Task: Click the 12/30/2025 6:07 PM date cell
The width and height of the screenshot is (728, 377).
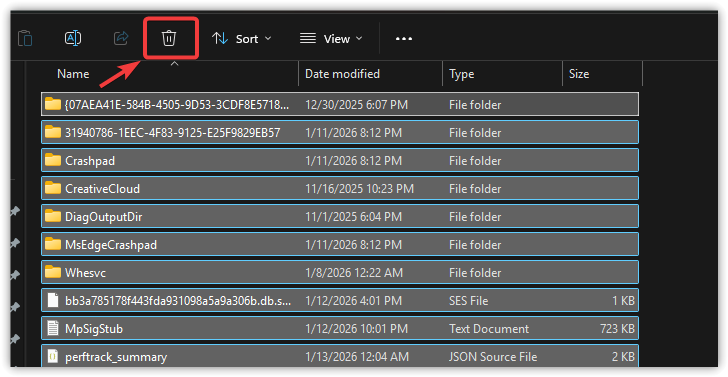Action: pyautogui.click(x=356, y=105)
